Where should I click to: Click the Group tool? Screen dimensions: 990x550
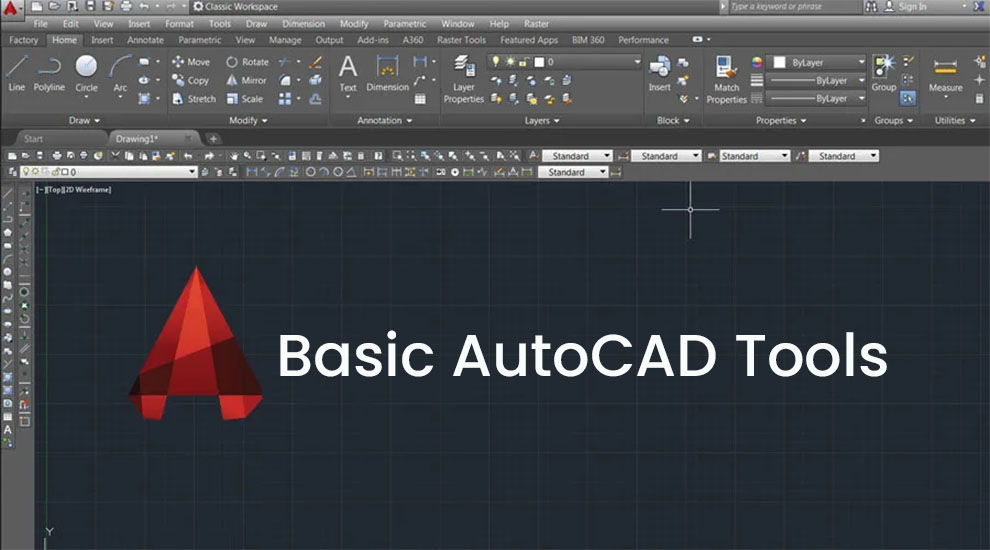click(884, 74)
